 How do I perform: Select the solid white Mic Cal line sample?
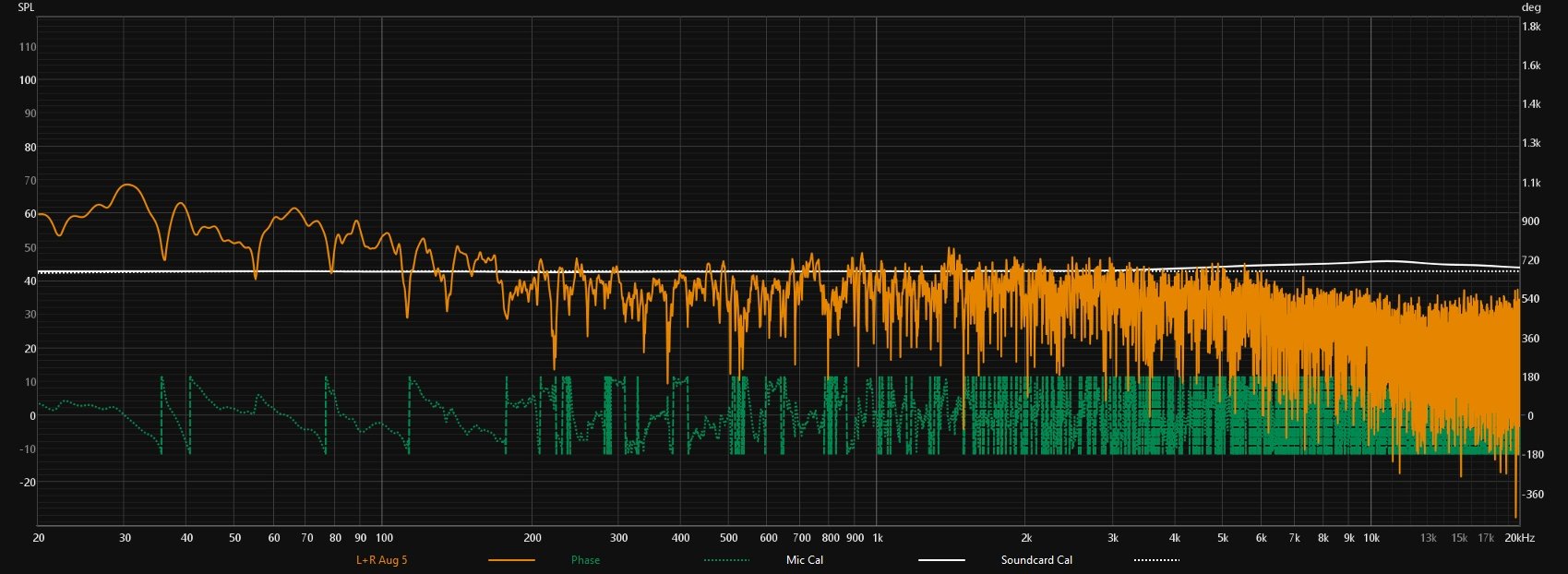(941, 560)
